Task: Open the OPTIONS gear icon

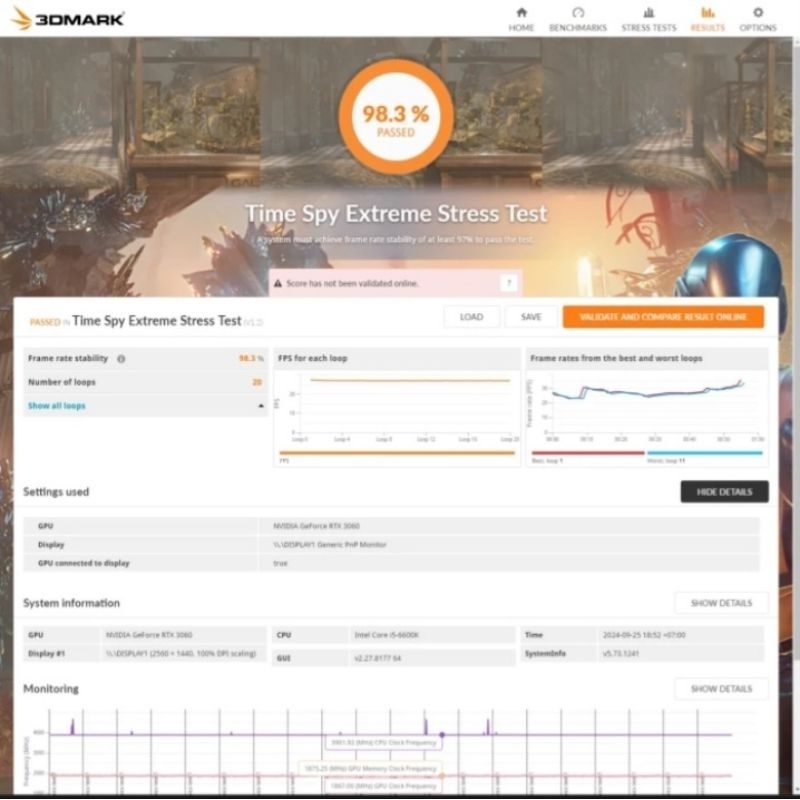Action: (758, 12)
